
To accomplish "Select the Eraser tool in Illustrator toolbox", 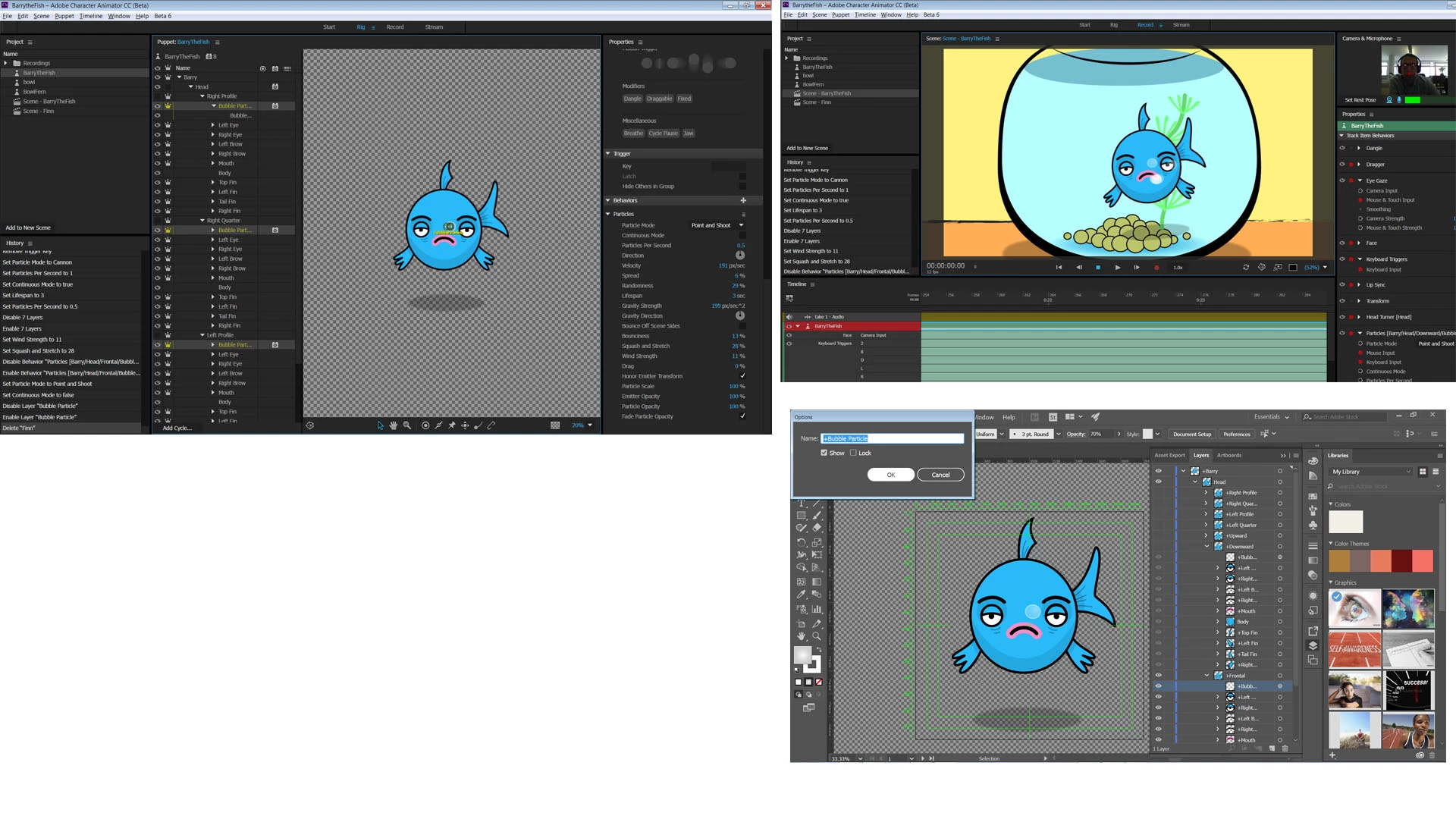I will click(x=817, y=528).
